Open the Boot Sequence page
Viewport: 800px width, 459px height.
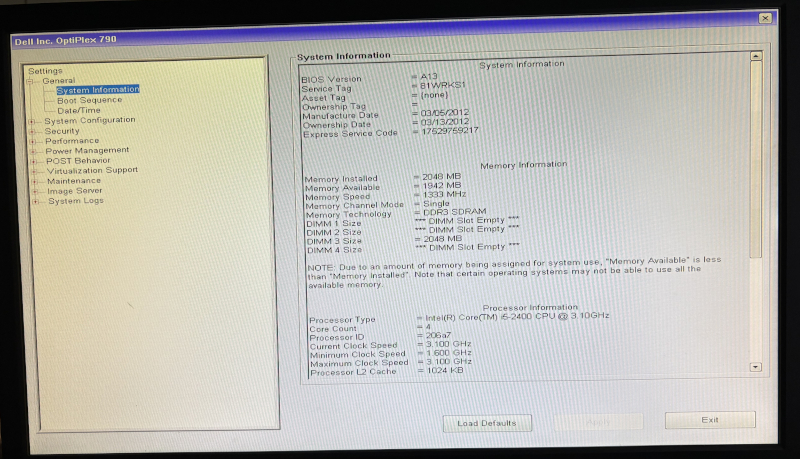click(89, 100)
